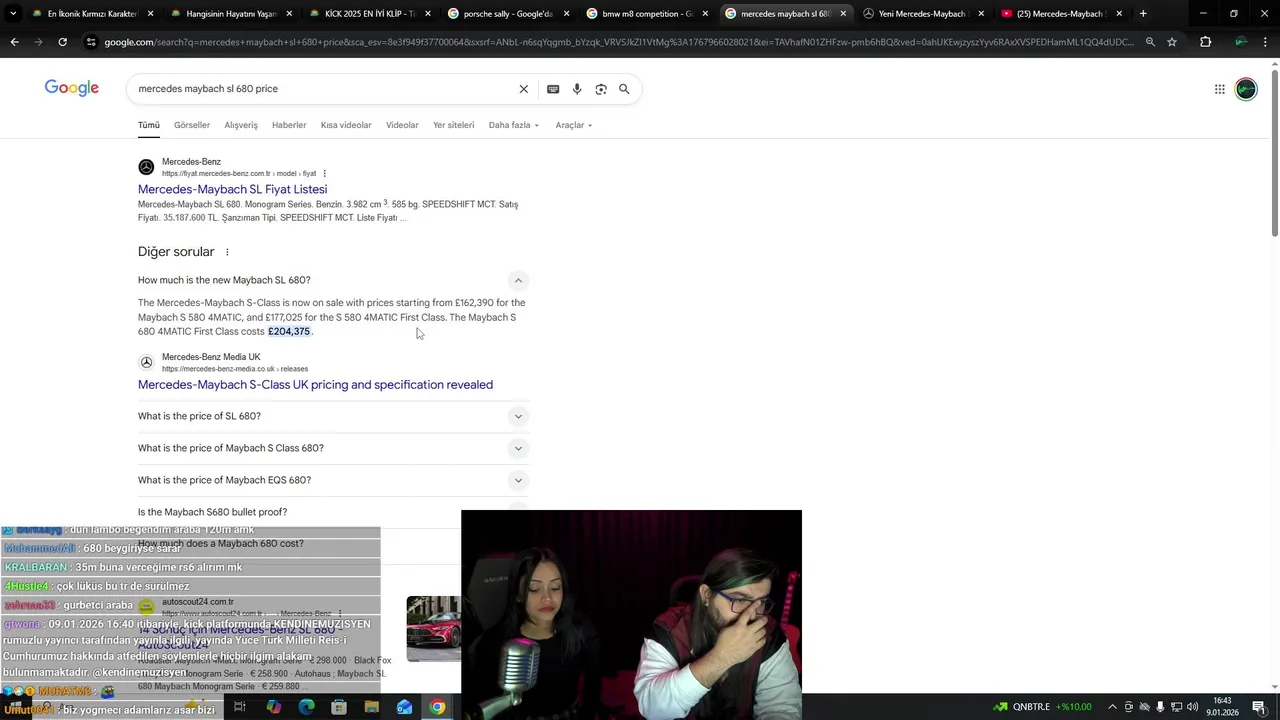Open the Araçlar tools dropdown
Image resolution: width=1280 pixels, height=720 pixels.
tap(574, 125)
